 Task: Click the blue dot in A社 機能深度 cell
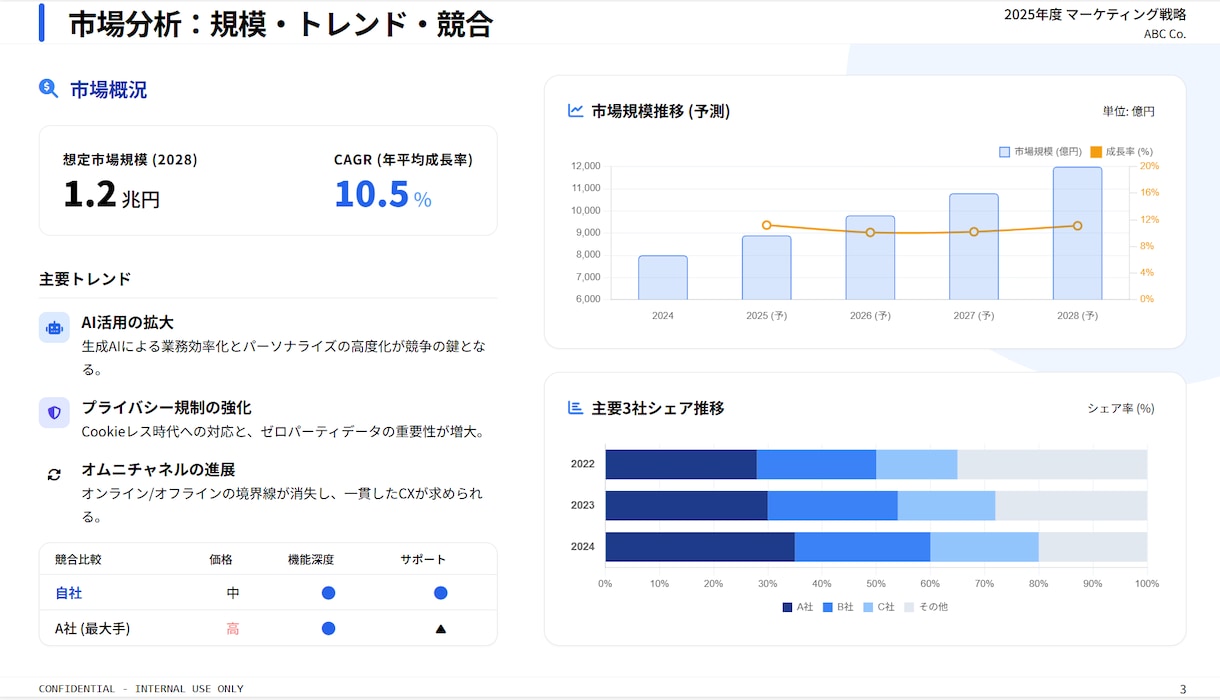328,629
